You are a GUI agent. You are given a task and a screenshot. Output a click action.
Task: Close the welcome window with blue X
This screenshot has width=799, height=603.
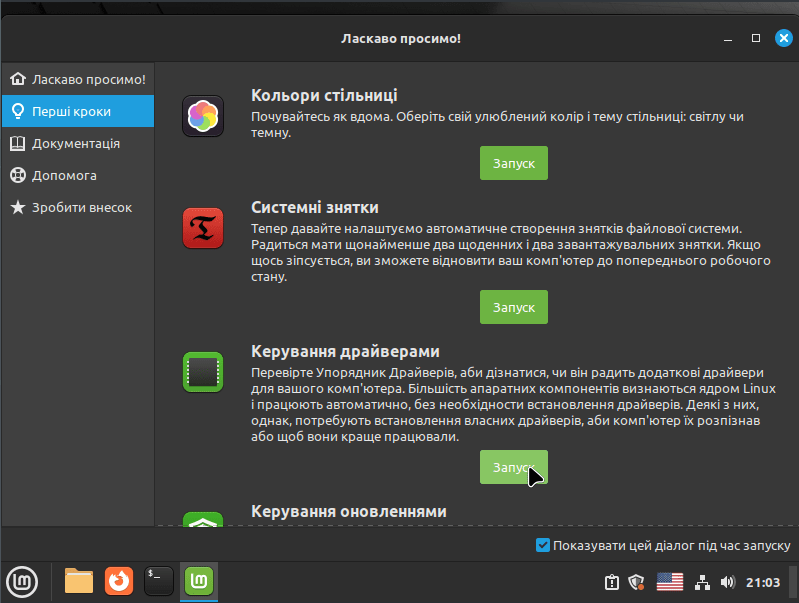[784, 38]
